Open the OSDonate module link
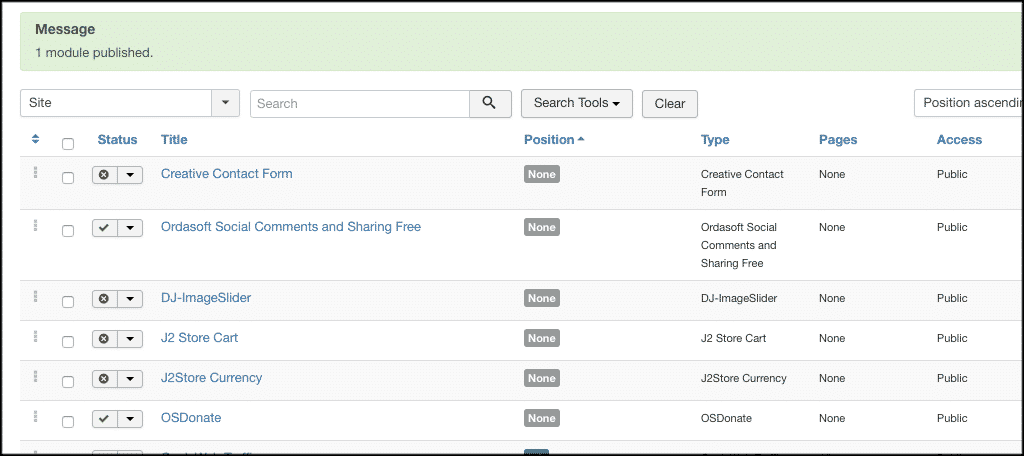Screen dimensions: 1024x456 [x=191, y=417]
